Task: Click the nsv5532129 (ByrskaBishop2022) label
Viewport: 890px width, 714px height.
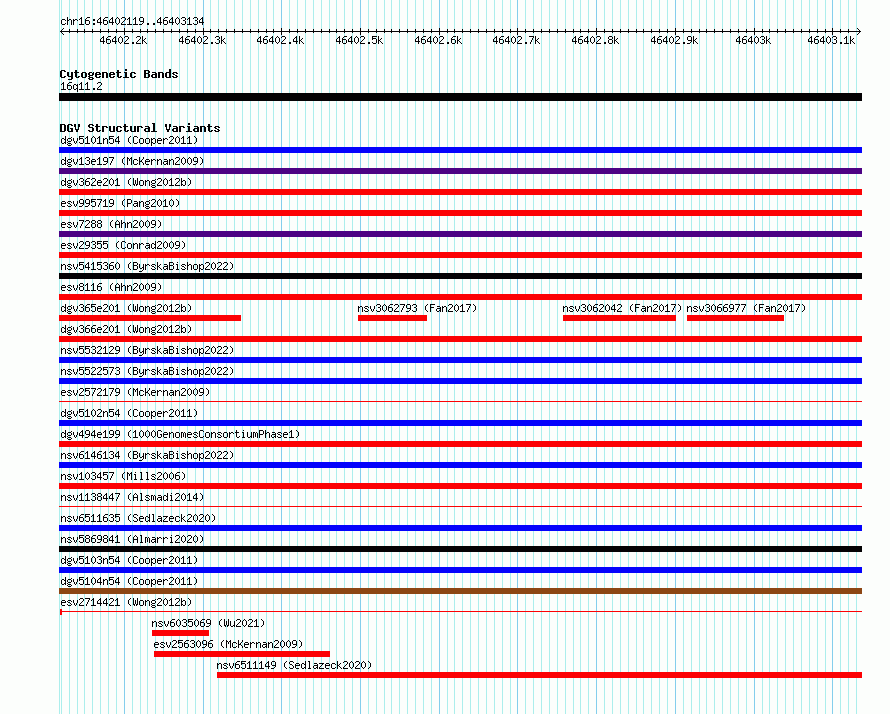Action: pyautogui.click(x=147, y=350)
